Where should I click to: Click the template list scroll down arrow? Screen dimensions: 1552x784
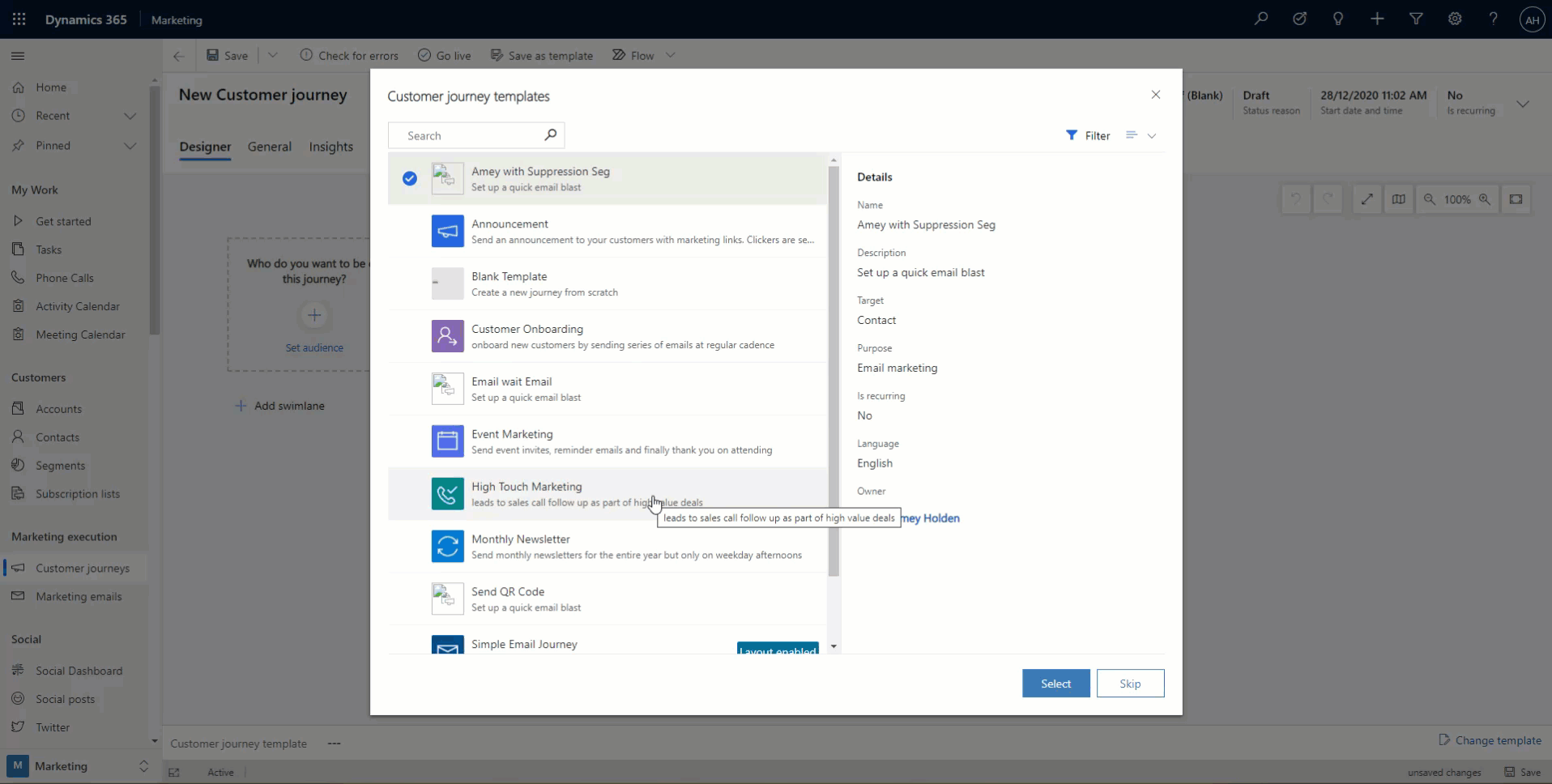click(834, 647)
